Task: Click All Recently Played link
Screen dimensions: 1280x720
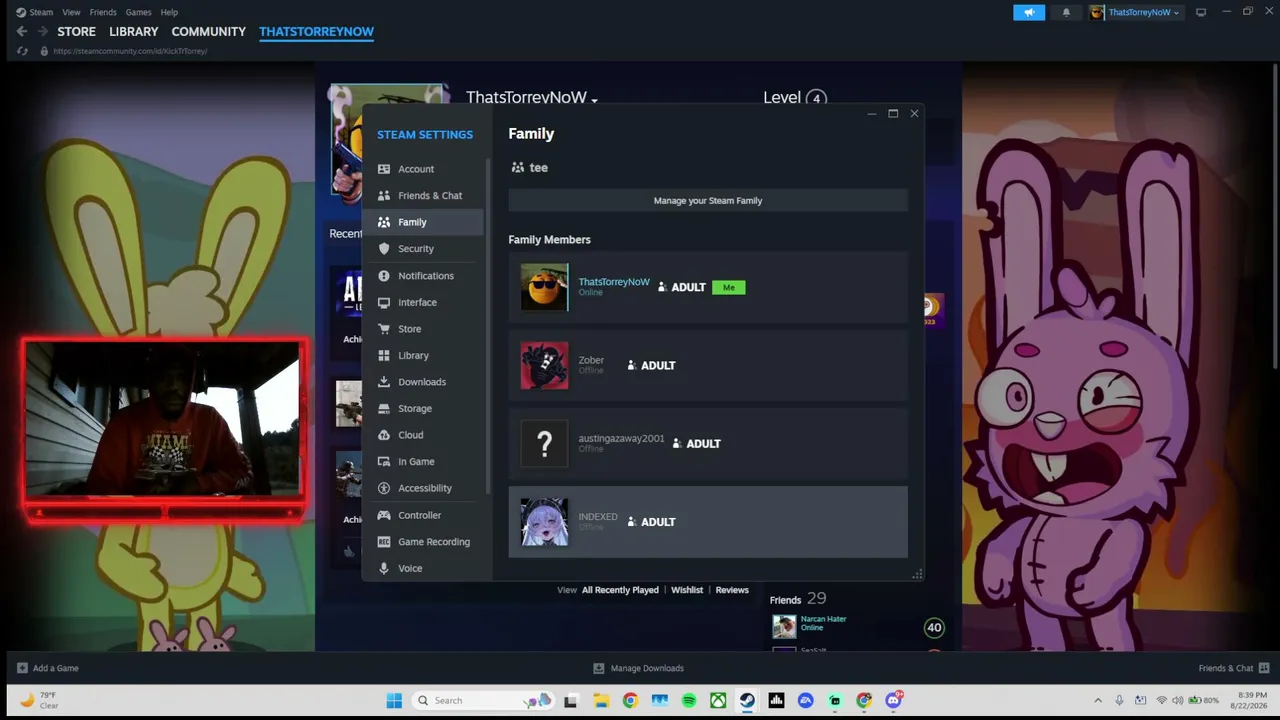Action: 620,590
